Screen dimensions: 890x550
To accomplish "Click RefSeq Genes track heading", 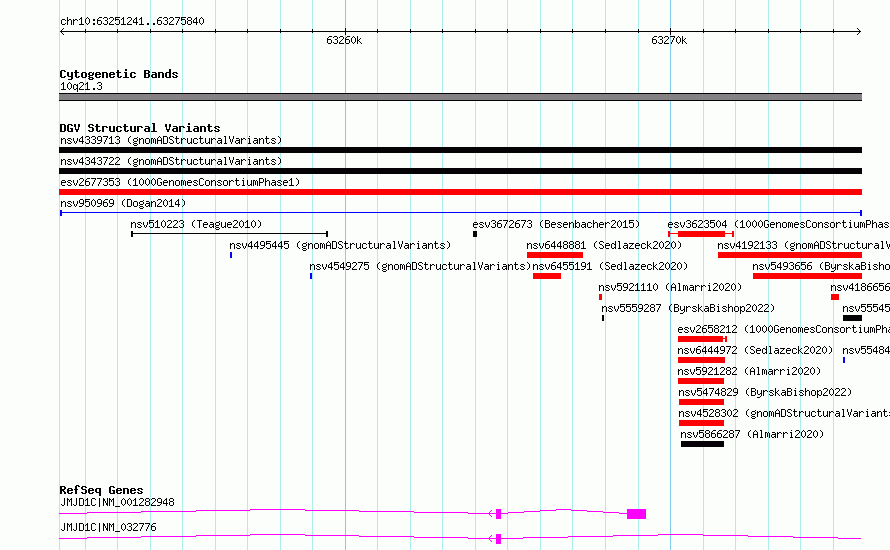I will (101, 490).
